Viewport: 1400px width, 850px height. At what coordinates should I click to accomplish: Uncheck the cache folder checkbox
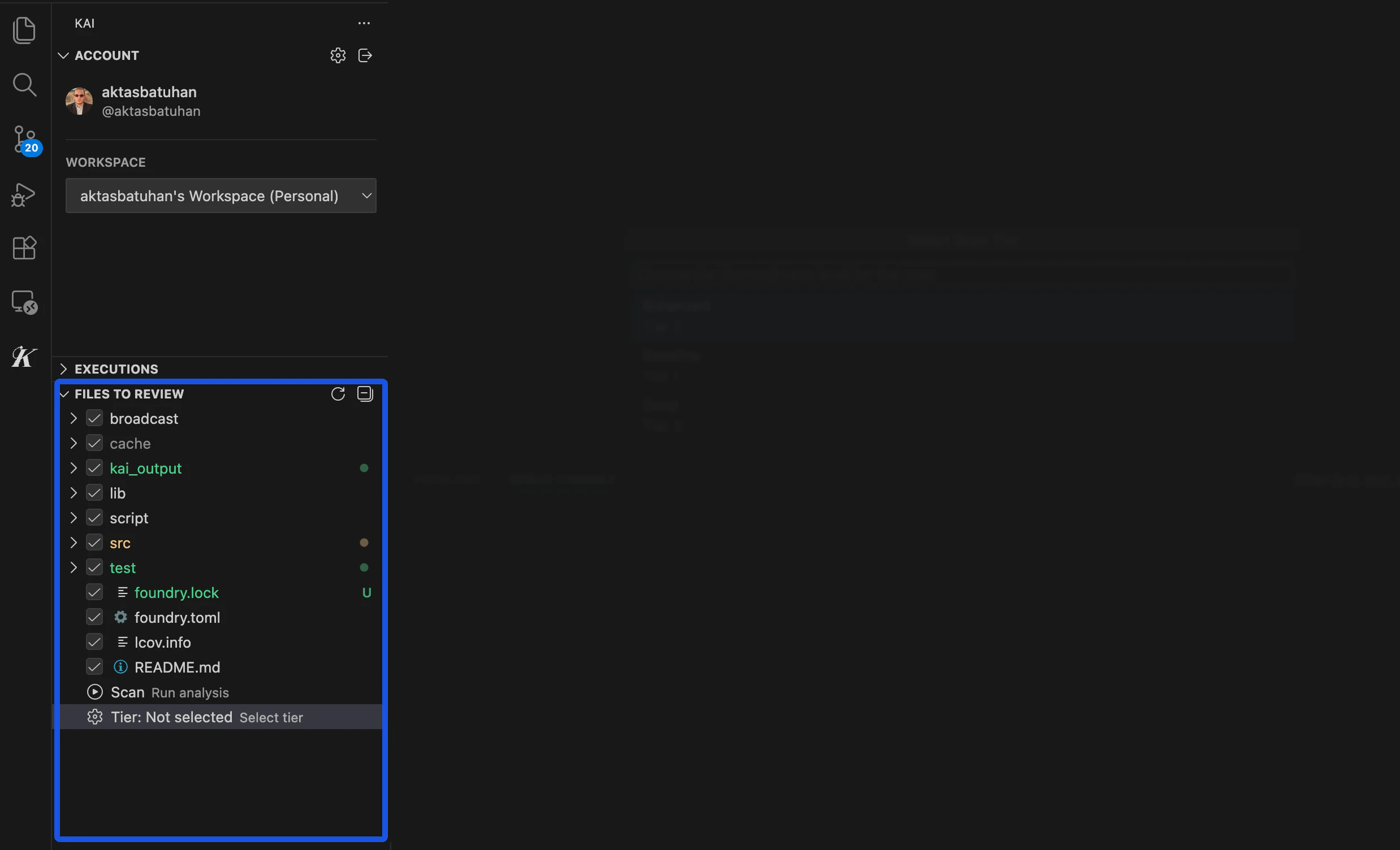[x=94, y=443]
